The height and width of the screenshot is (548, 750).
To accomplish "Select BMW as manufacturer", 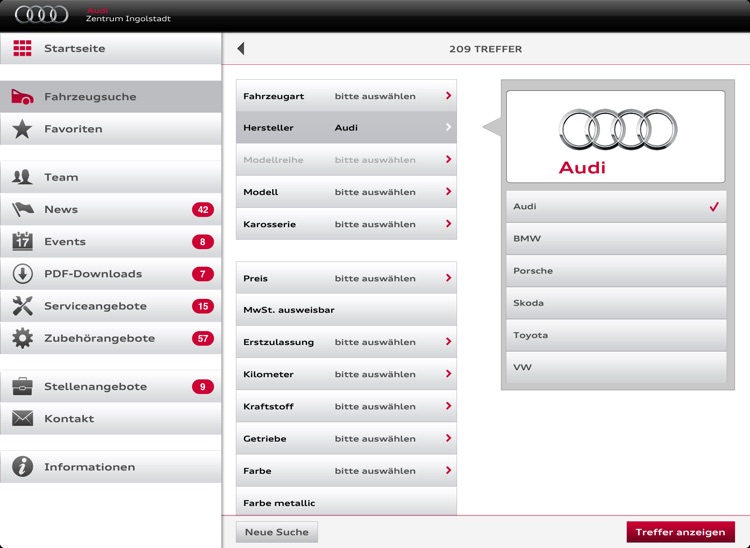I will [x=616, y=239].
